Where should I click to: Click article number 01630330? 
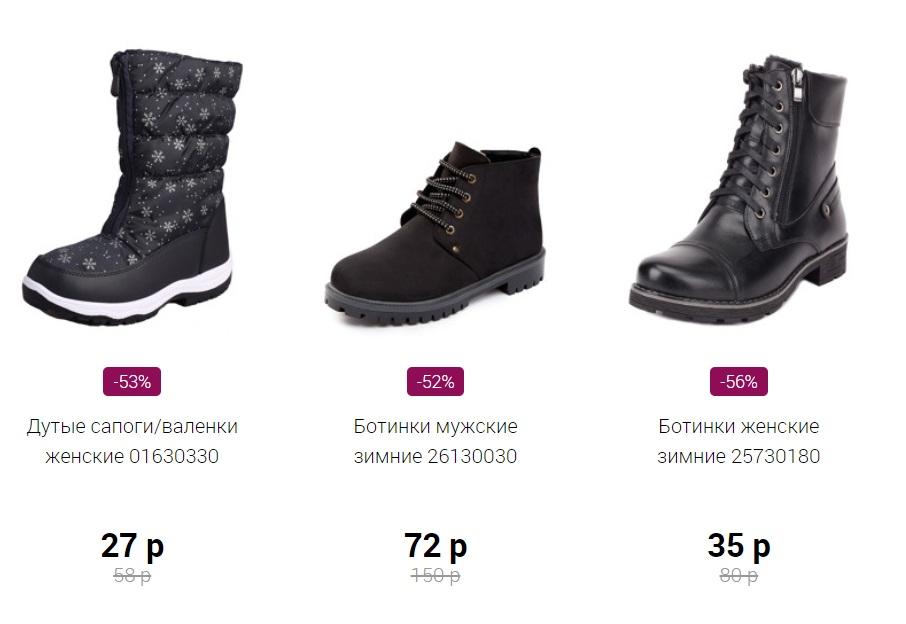173,457
